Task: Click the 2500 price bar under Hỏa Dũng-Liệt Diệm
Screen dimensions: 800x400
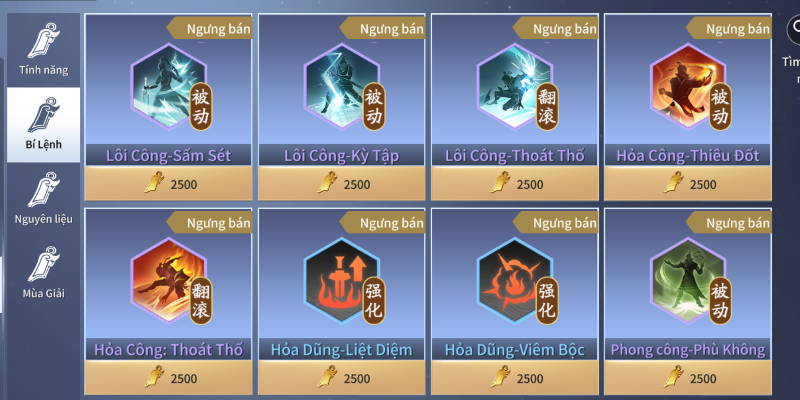Action: click(342, 378)
